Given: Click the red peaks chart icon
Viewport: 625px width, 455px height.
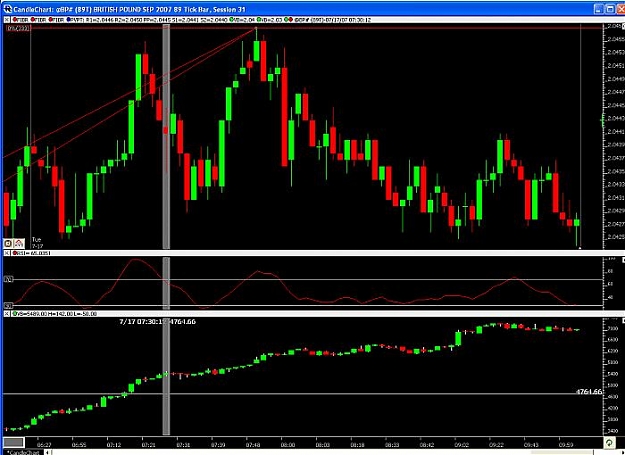Looking at the screenshot, I should [19, 243].
